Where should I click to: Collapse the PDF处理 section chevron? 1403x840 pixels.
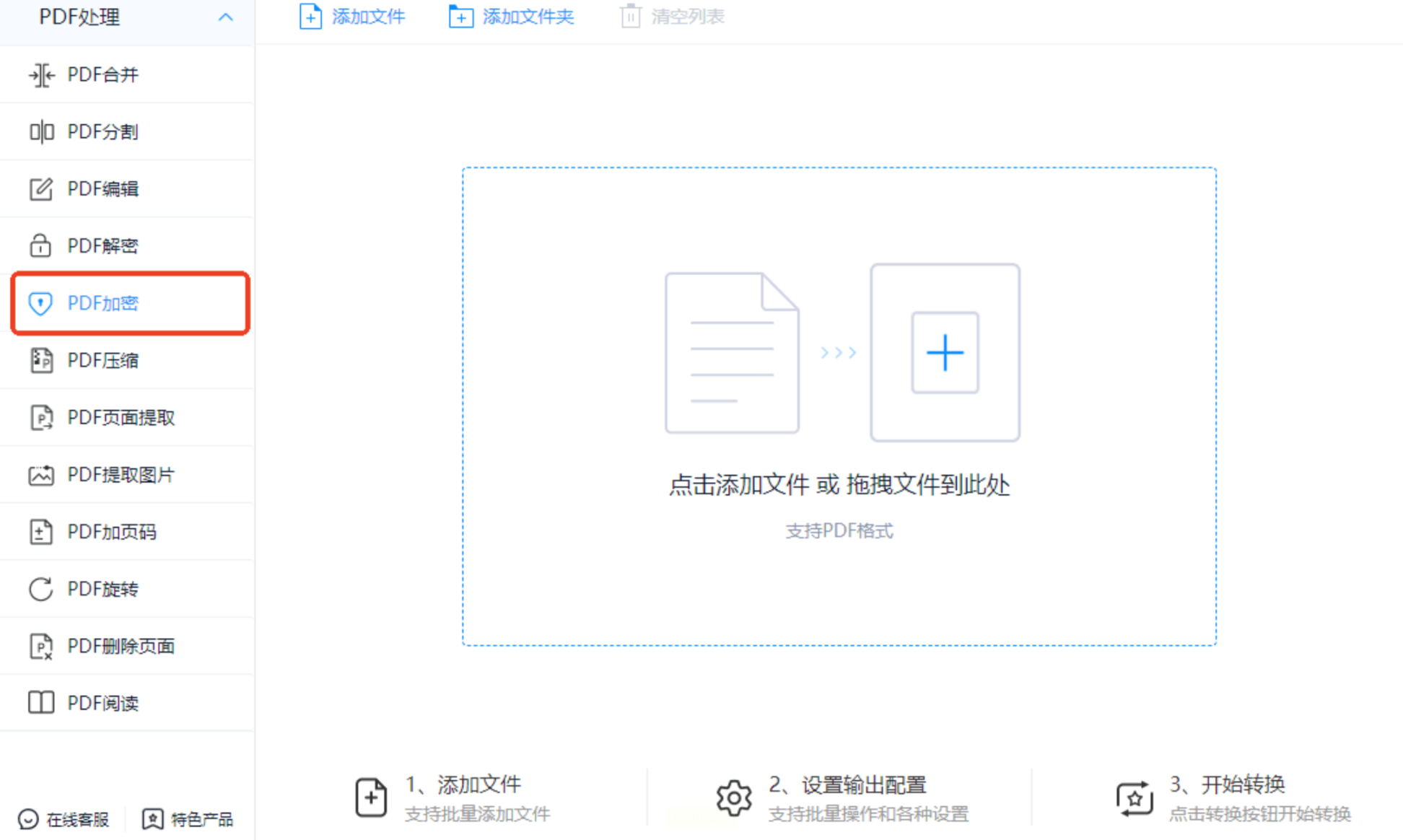[225, 17]
